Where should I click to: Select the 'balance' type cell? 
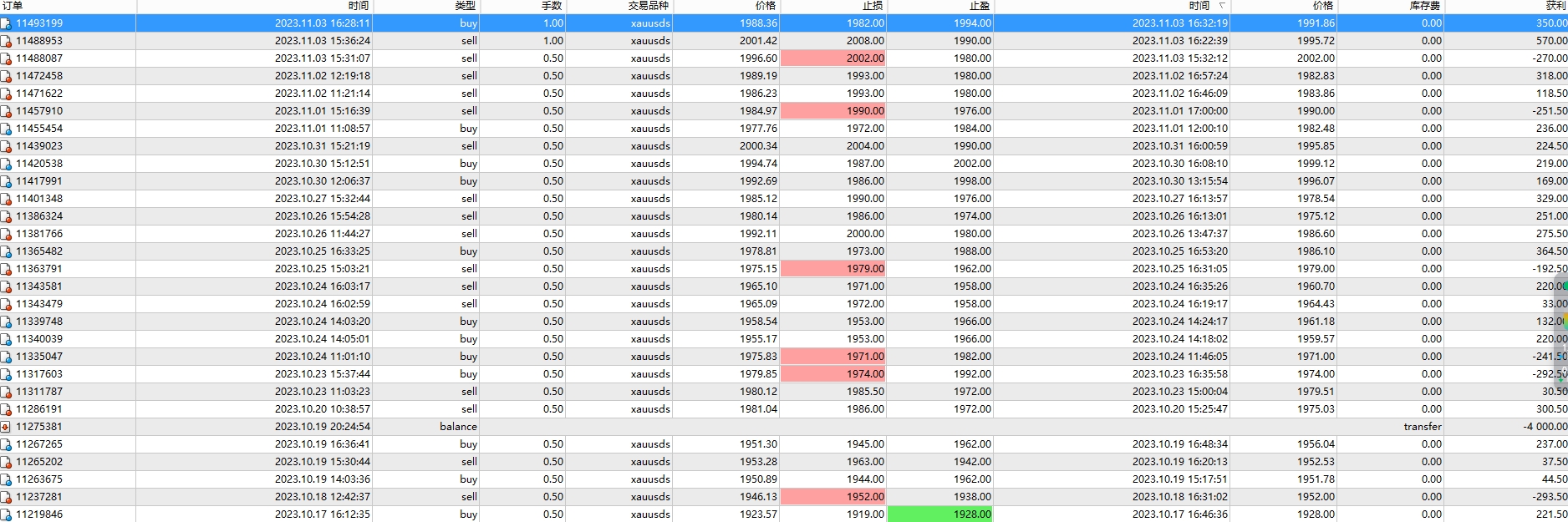458,427
